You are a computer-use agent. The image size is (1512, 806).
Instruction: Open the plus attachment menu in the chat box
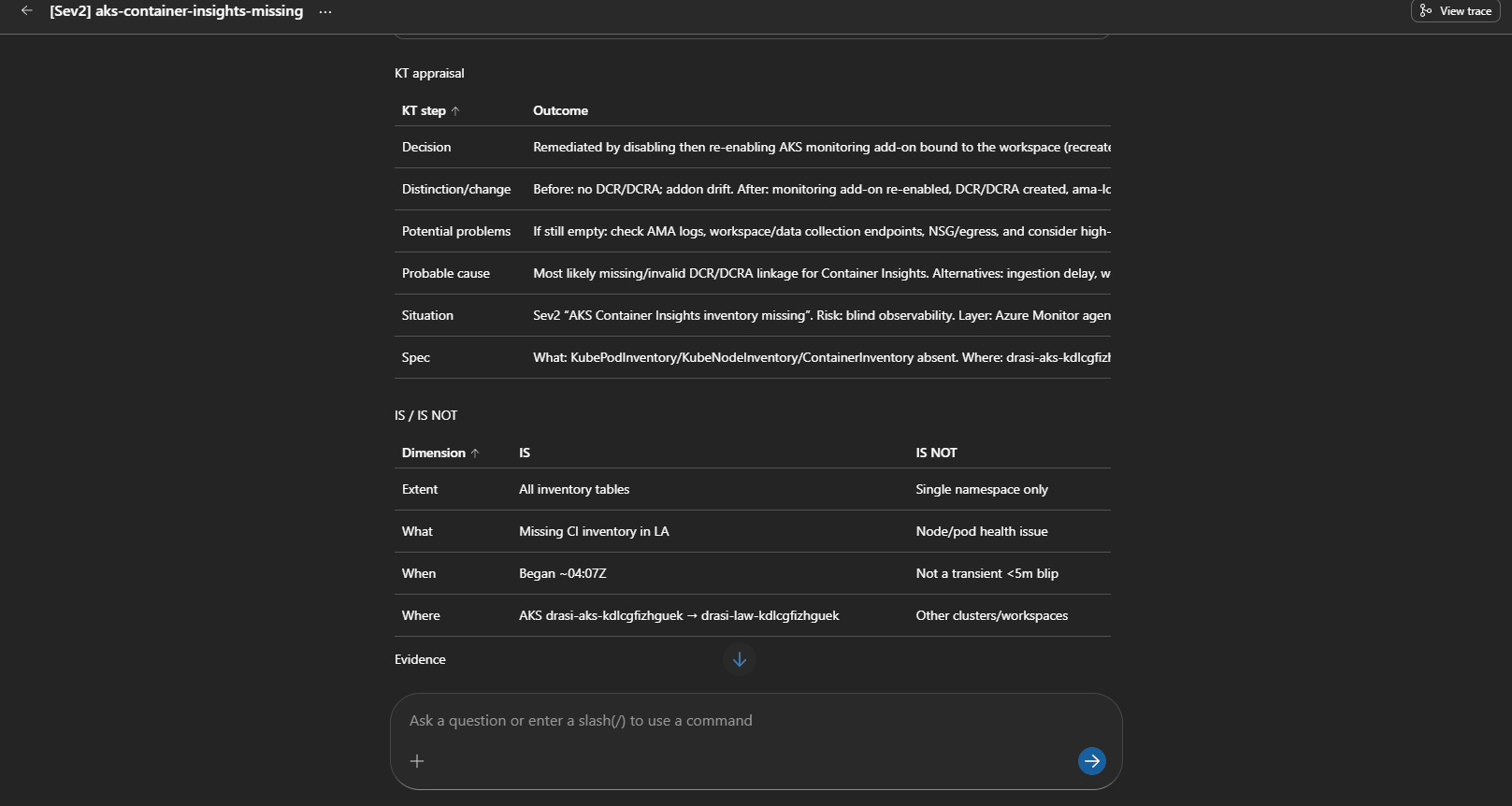point(417,761)
